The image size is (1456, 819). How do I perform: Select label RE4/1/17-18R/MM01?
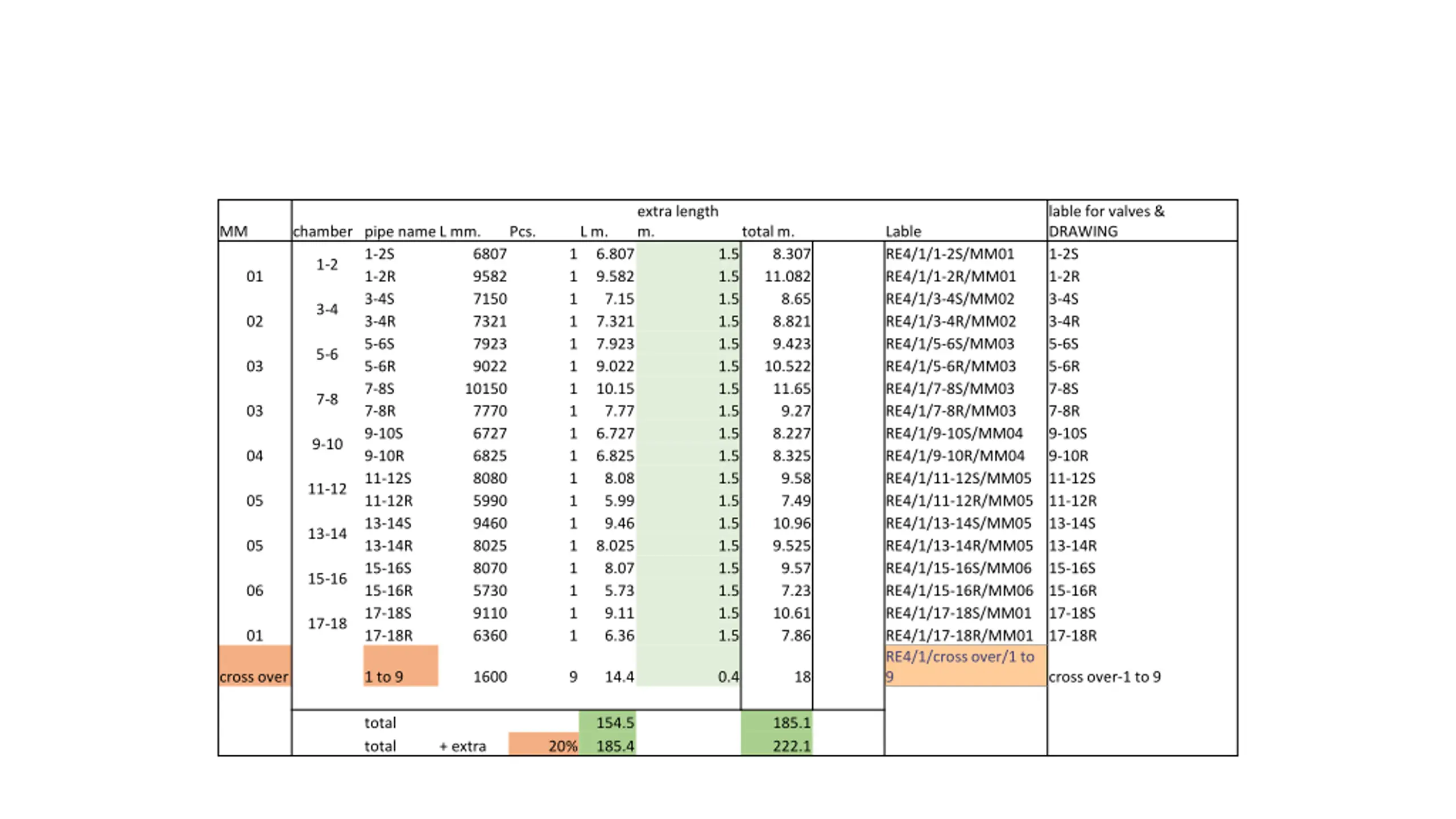(959, 635)
